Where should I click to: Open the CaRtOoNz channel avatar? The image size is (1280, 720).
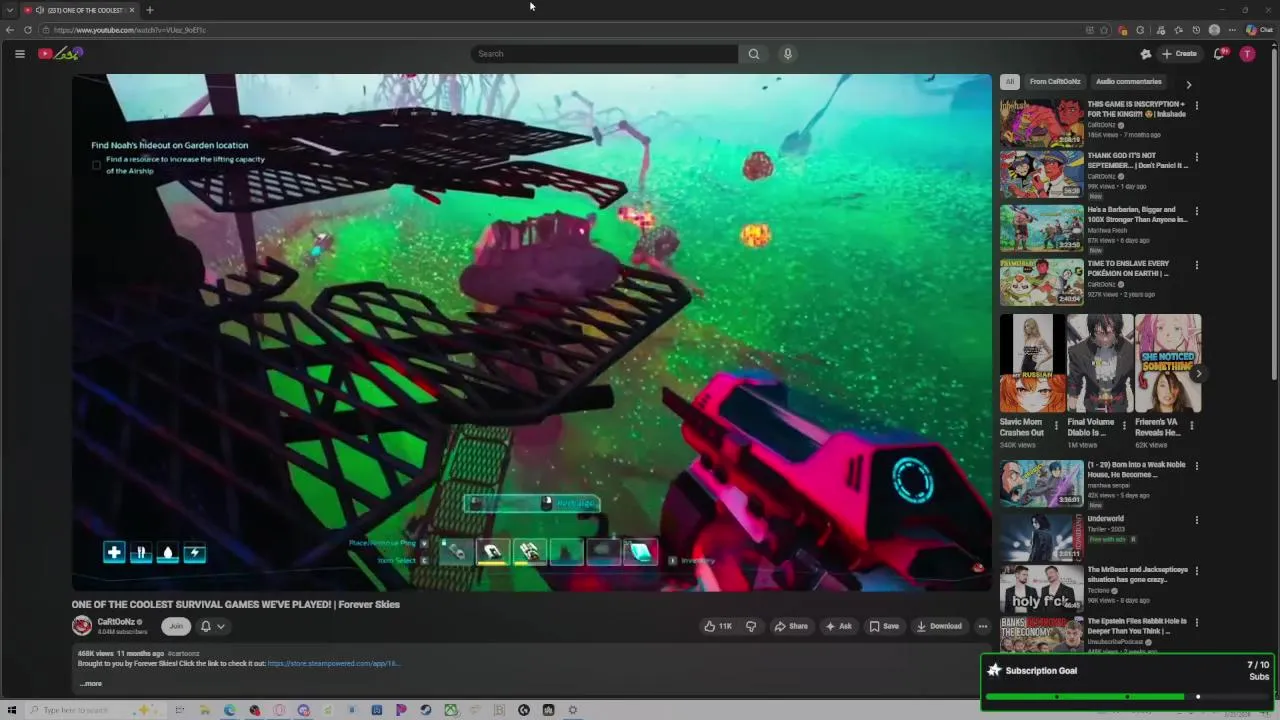82,626
